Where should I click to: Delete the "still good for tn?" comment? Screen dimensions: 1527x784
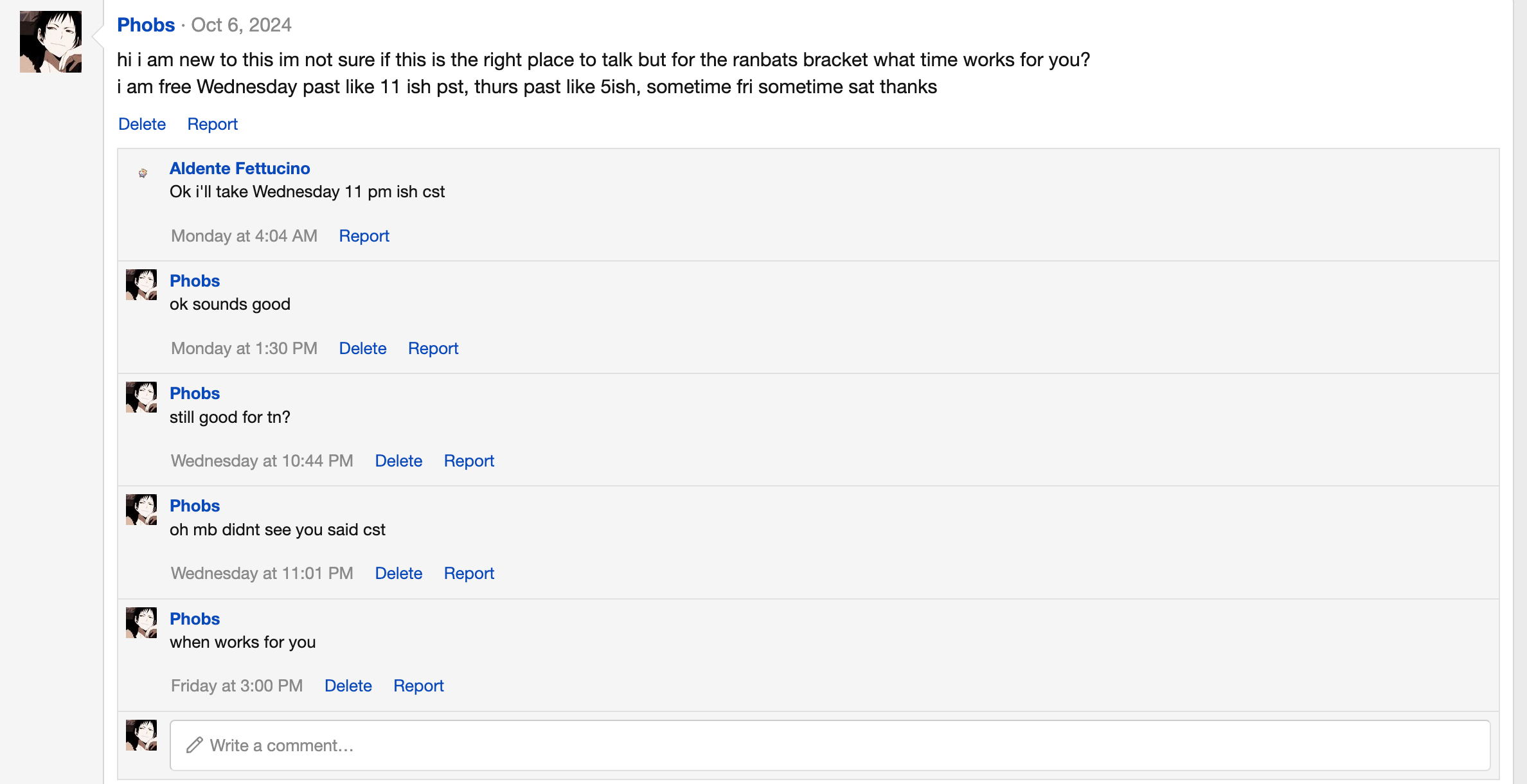[398, 461]
